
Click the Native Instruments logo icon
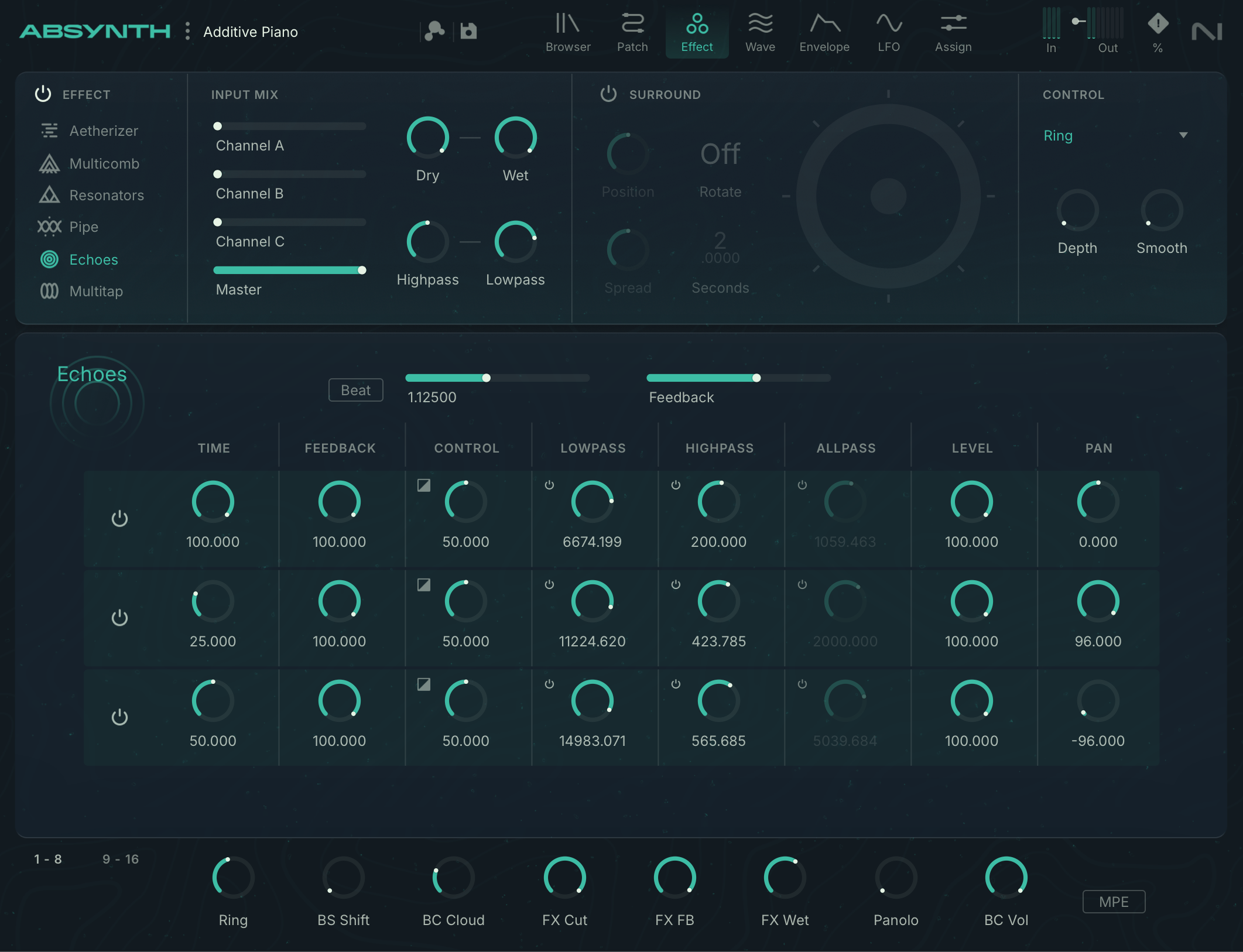(1207, 32)
